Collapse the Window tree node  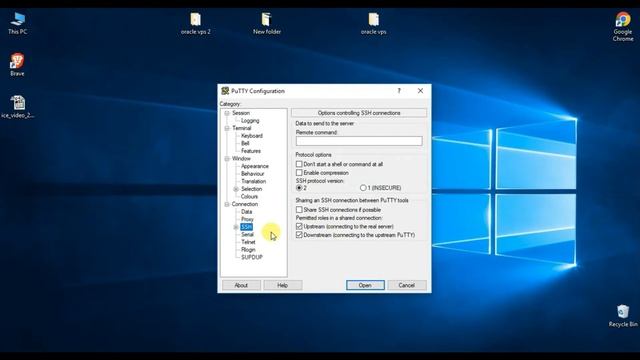227,158
